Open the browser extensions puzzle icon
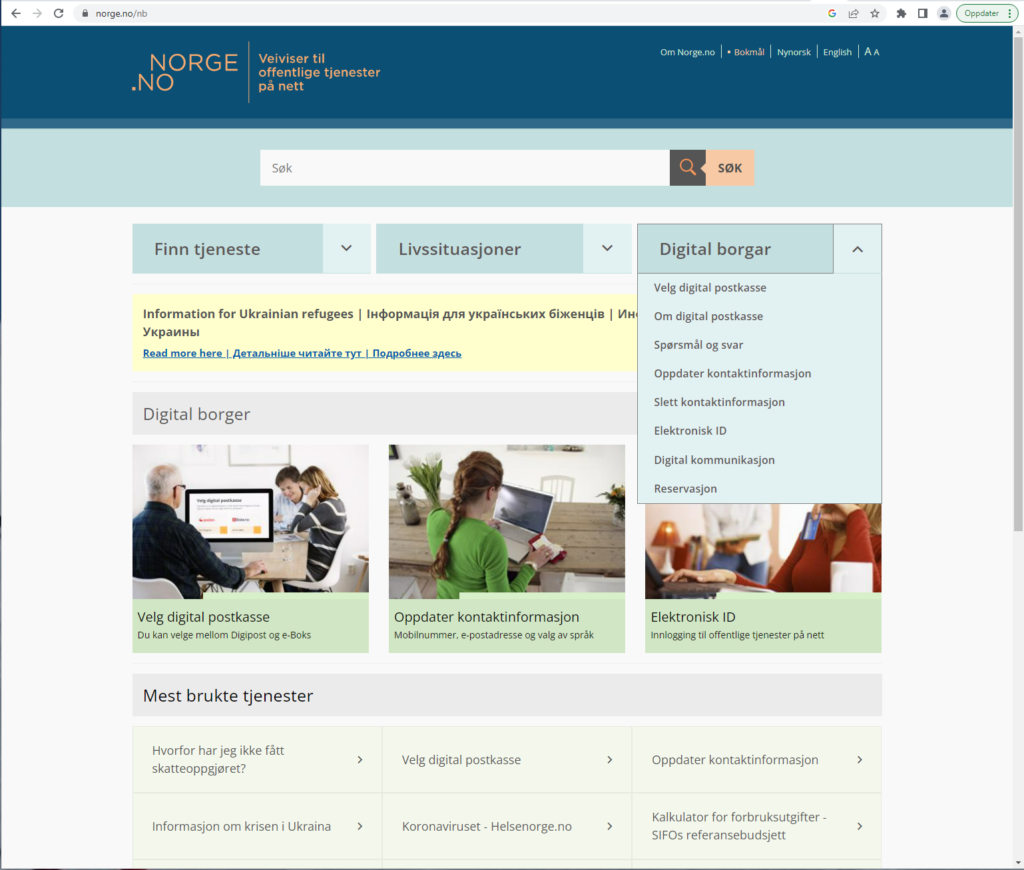 pyautogui.click(x=901, y=13)
